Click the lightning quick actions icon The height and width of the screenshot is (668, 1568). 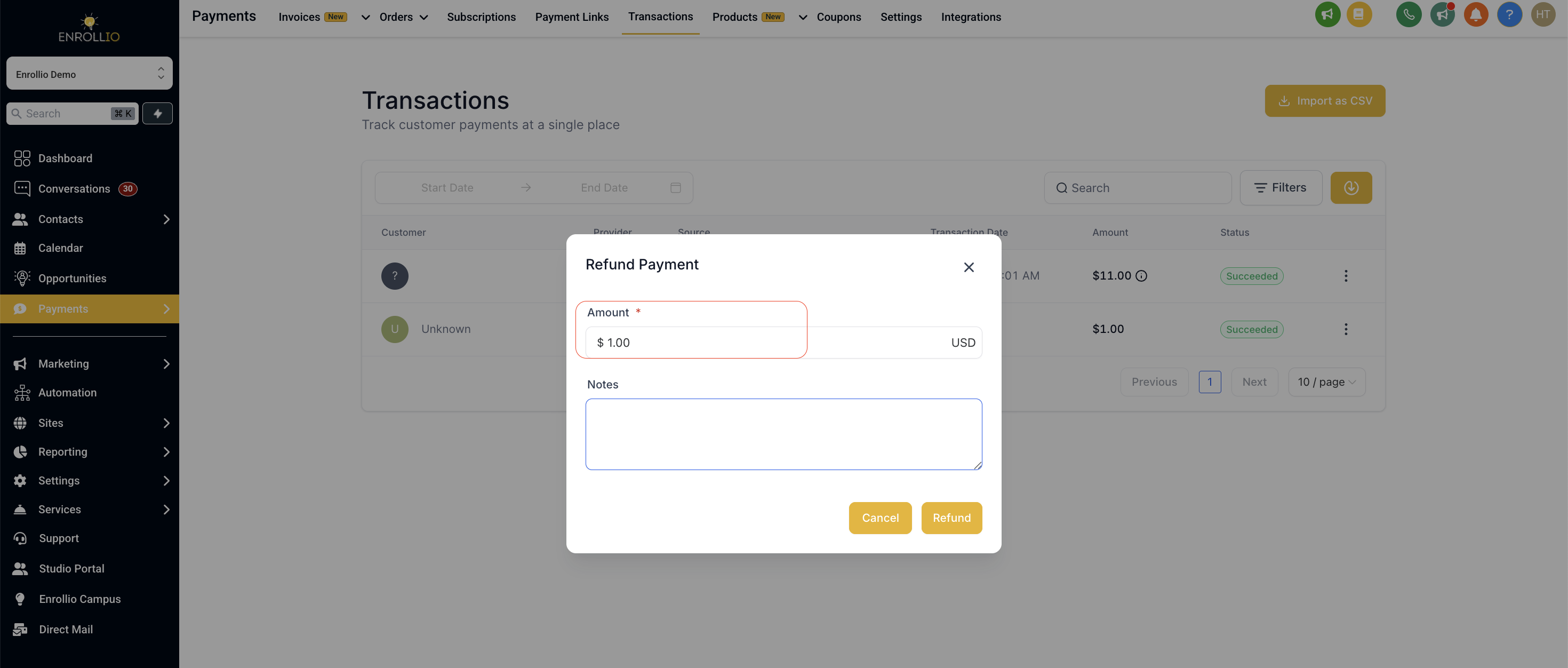coord(158,113)
